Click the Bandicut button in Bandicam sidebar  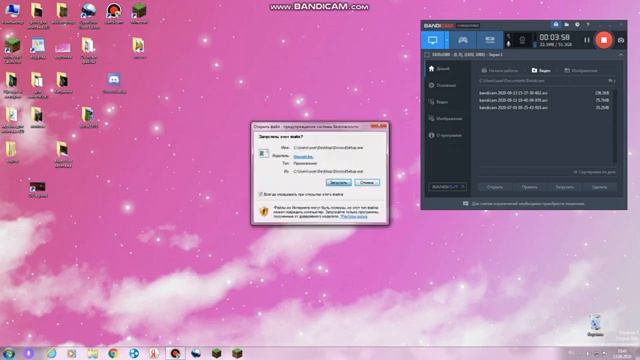point(447,187)
